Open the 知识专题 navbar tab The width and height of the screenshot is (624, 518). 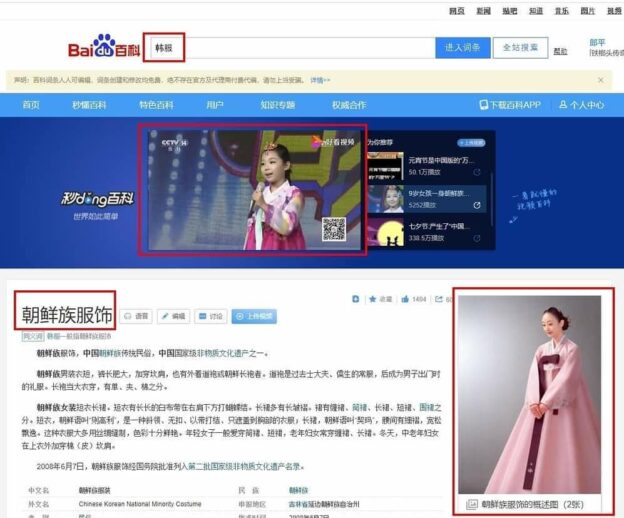(x=278, y=105)
